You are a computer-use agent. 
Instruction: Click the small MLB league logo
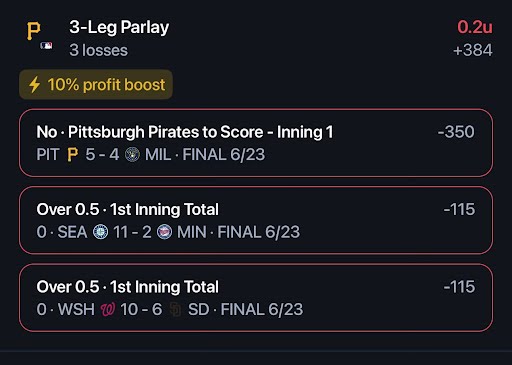coord(46,46)
